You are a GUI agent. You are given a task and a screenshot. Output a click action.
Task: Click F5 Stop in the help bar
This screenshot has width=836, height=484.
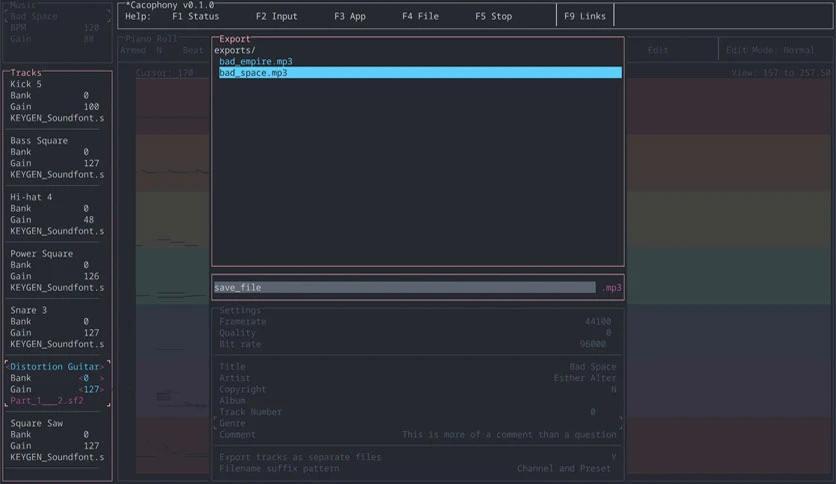coord(493,17)
